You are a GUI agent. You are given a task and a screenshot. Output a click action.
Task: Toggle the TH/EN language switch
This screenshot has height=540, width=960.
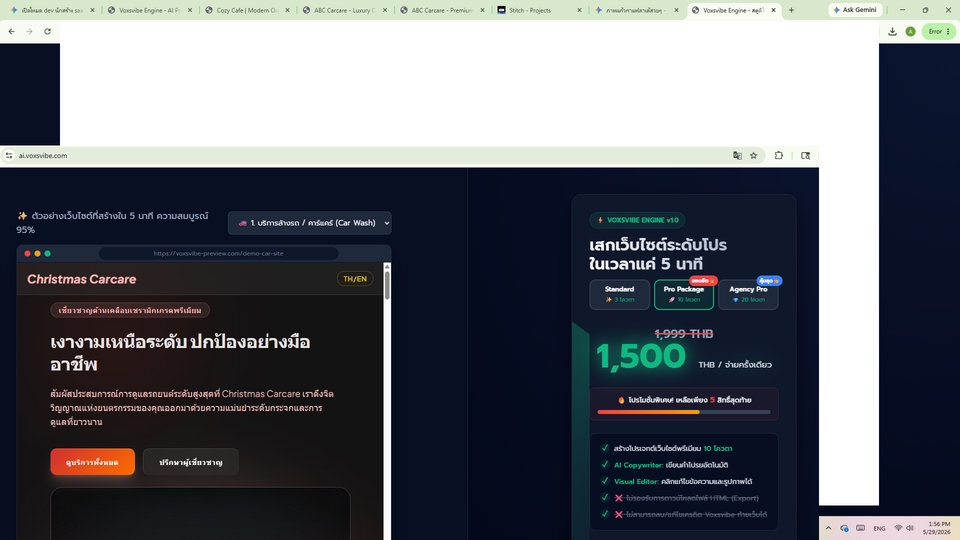click(355, 279)
